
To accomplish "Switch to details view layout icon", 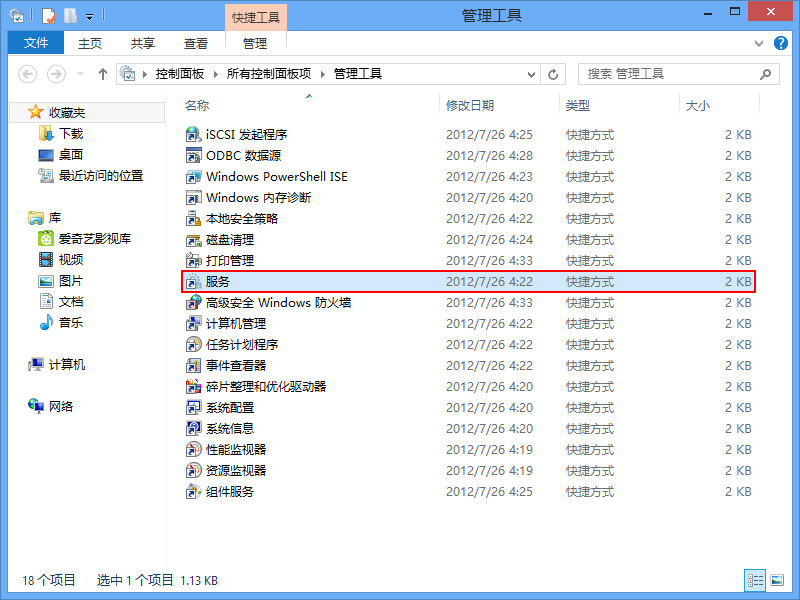I will [755, 580].
